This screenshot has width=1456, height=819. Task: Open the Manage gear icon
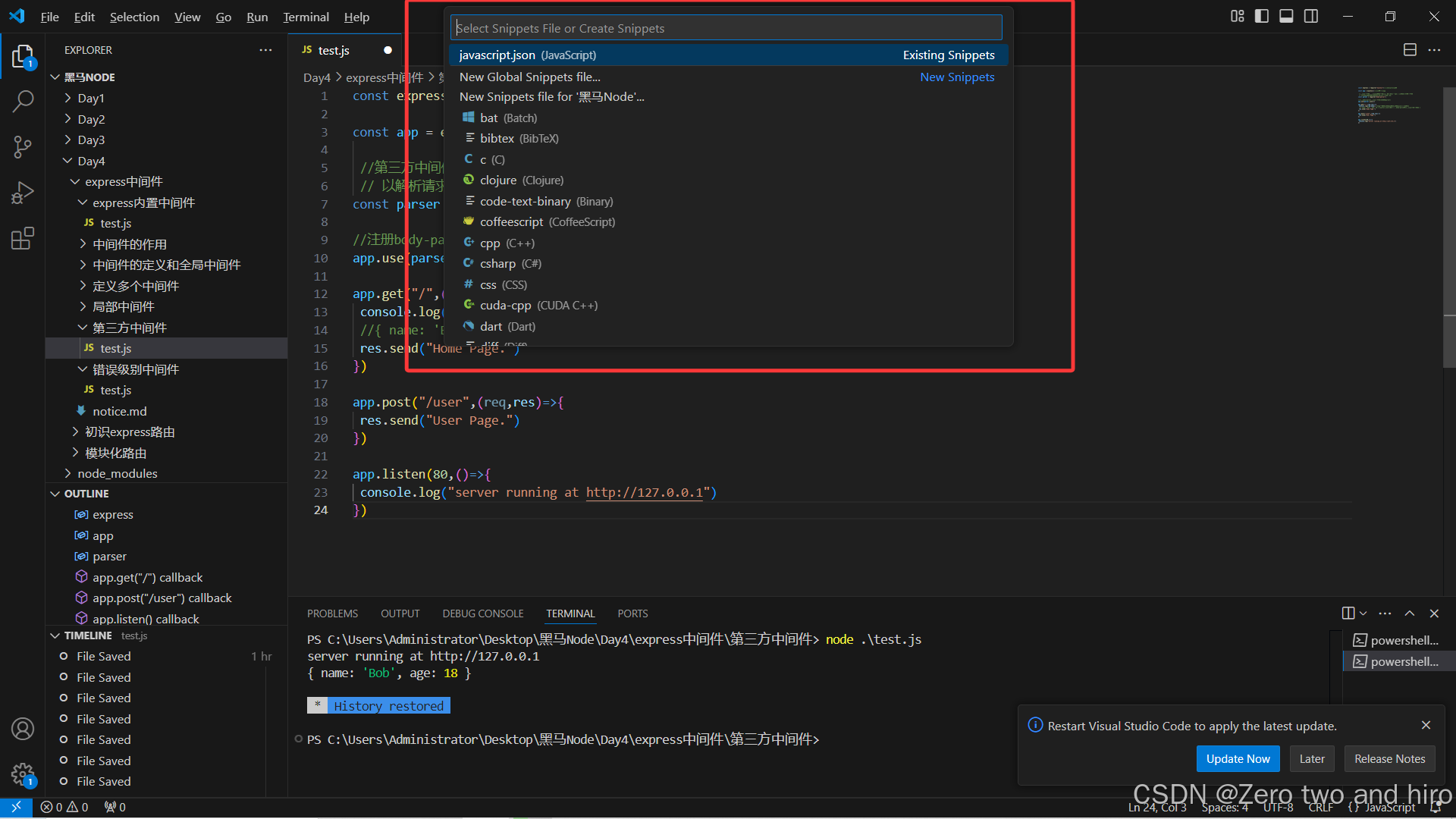click(23, 773)
